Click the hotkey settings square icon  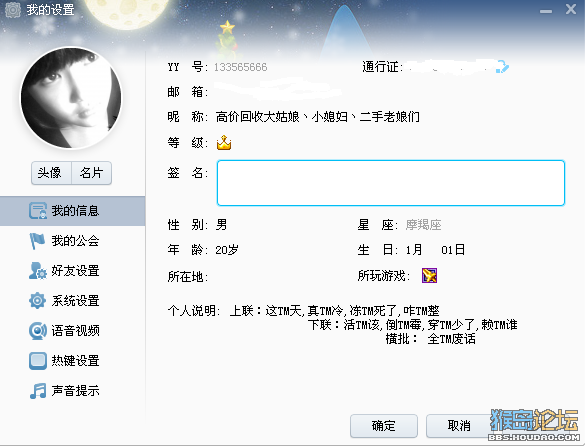[x=38, y=361]
